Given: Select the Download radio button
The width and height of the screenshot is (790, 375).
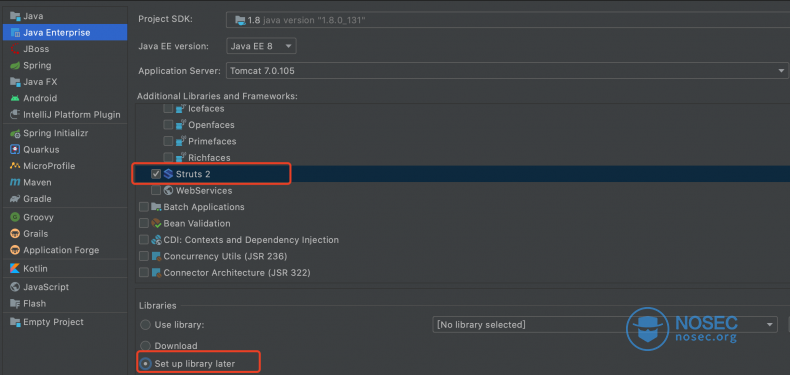Looking at the screenshot, I should pyautogui.click(x=146, y=346).
